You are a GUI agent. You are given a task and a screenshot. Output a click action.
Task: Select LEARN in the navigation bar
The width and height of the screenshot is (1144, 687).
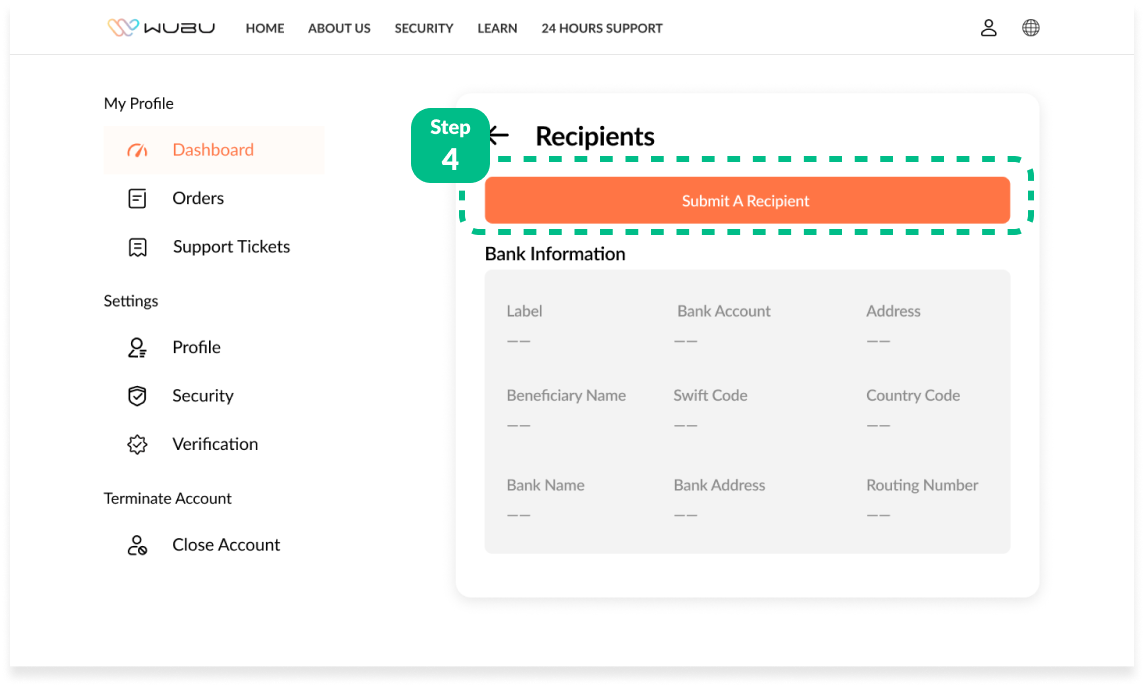point(497,28)
